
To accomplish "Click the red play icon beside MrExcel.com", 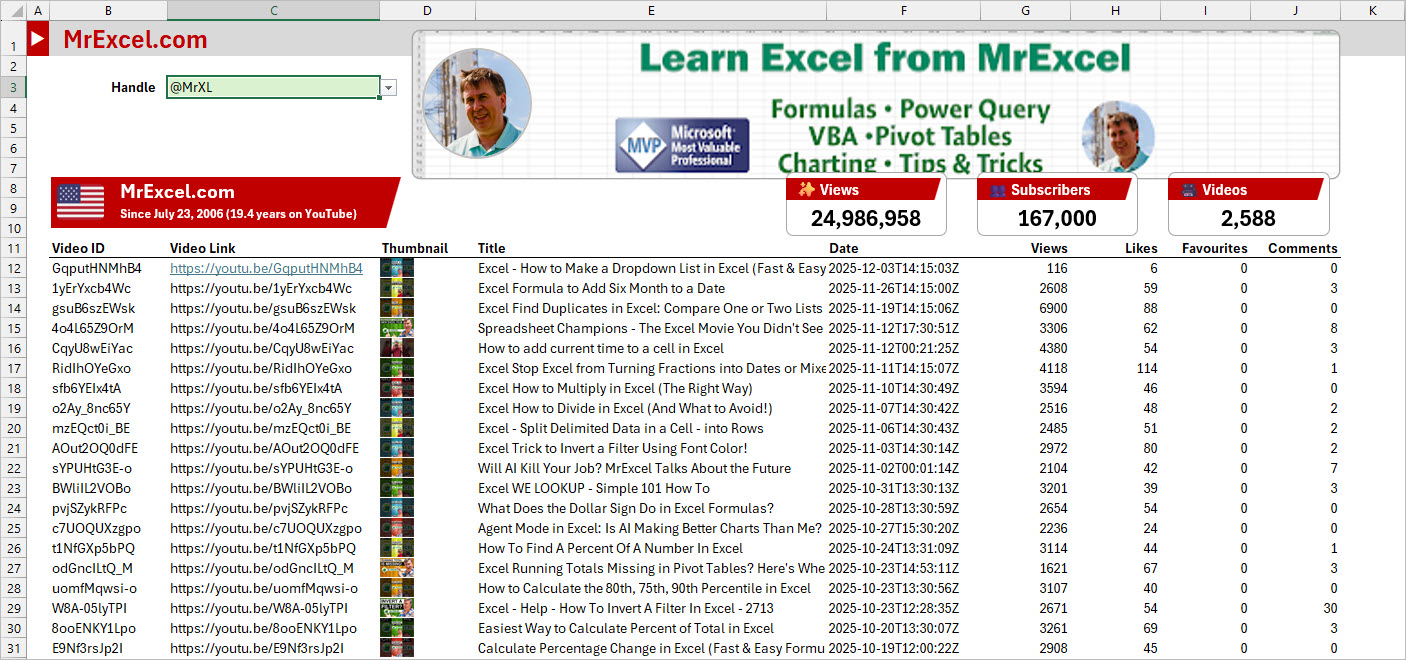I will coord(38,39).
